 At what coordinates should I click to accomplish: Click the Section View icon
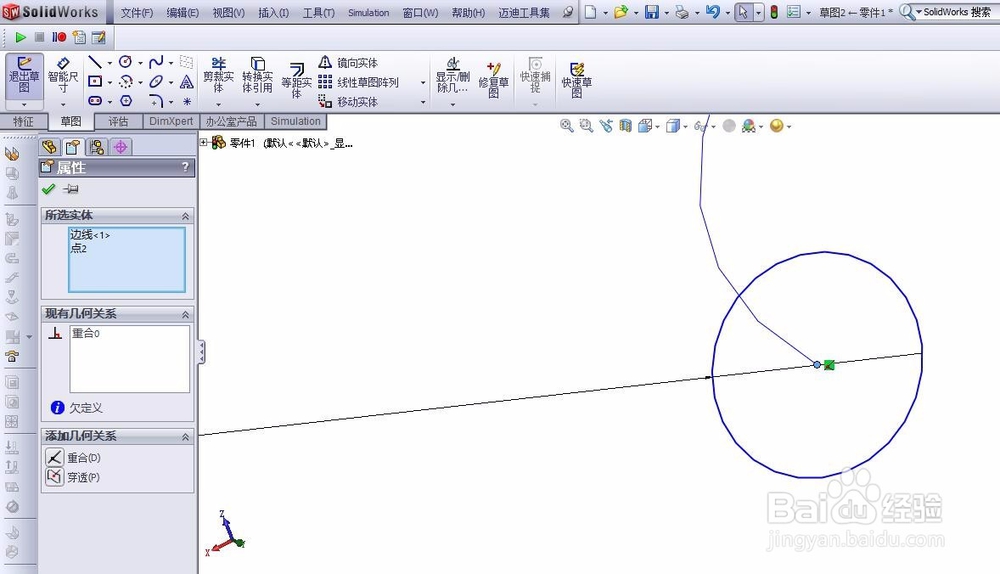click(x=626, y=126)
